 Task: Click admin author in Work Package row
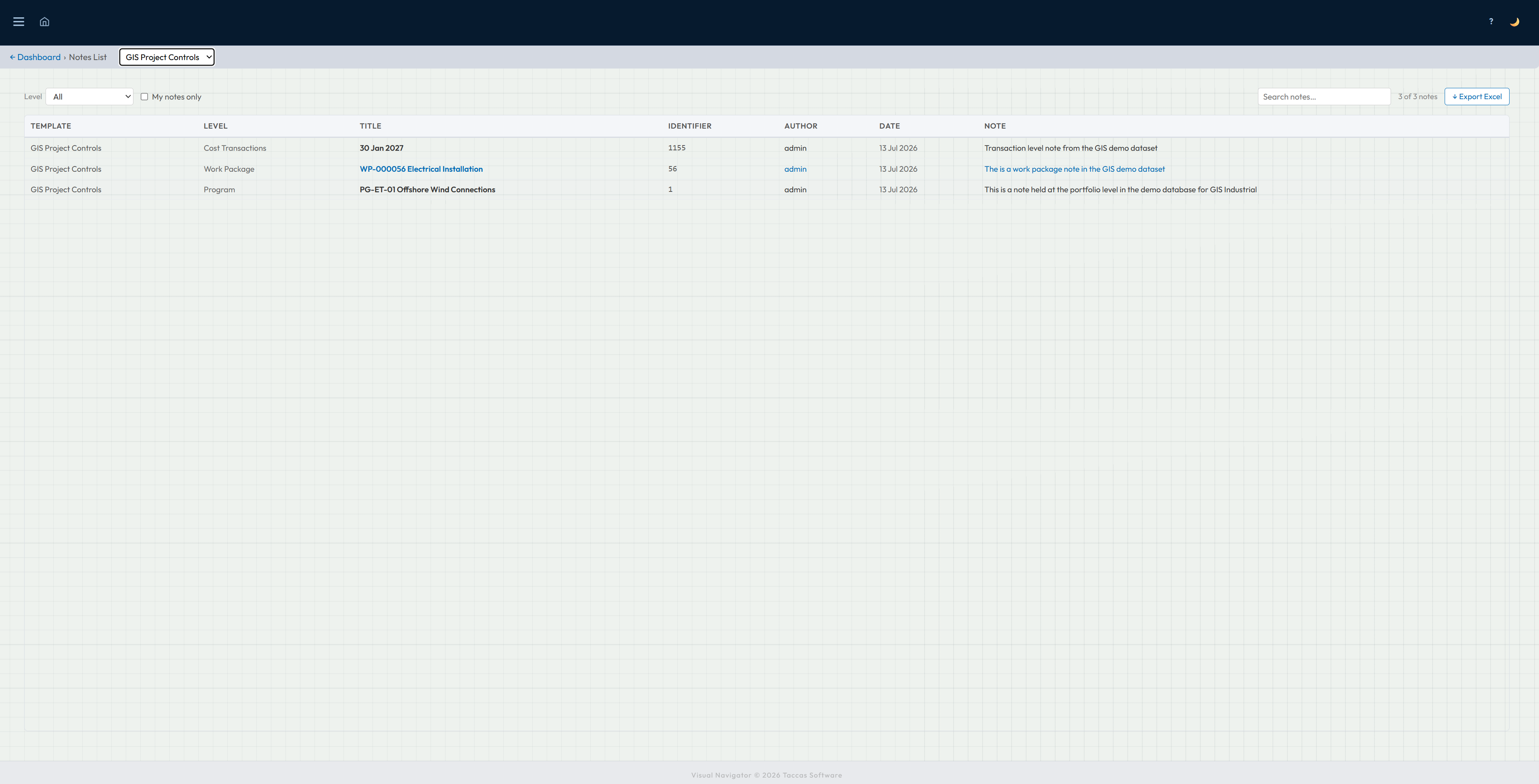pyautogui.click(x=795, y=169)
